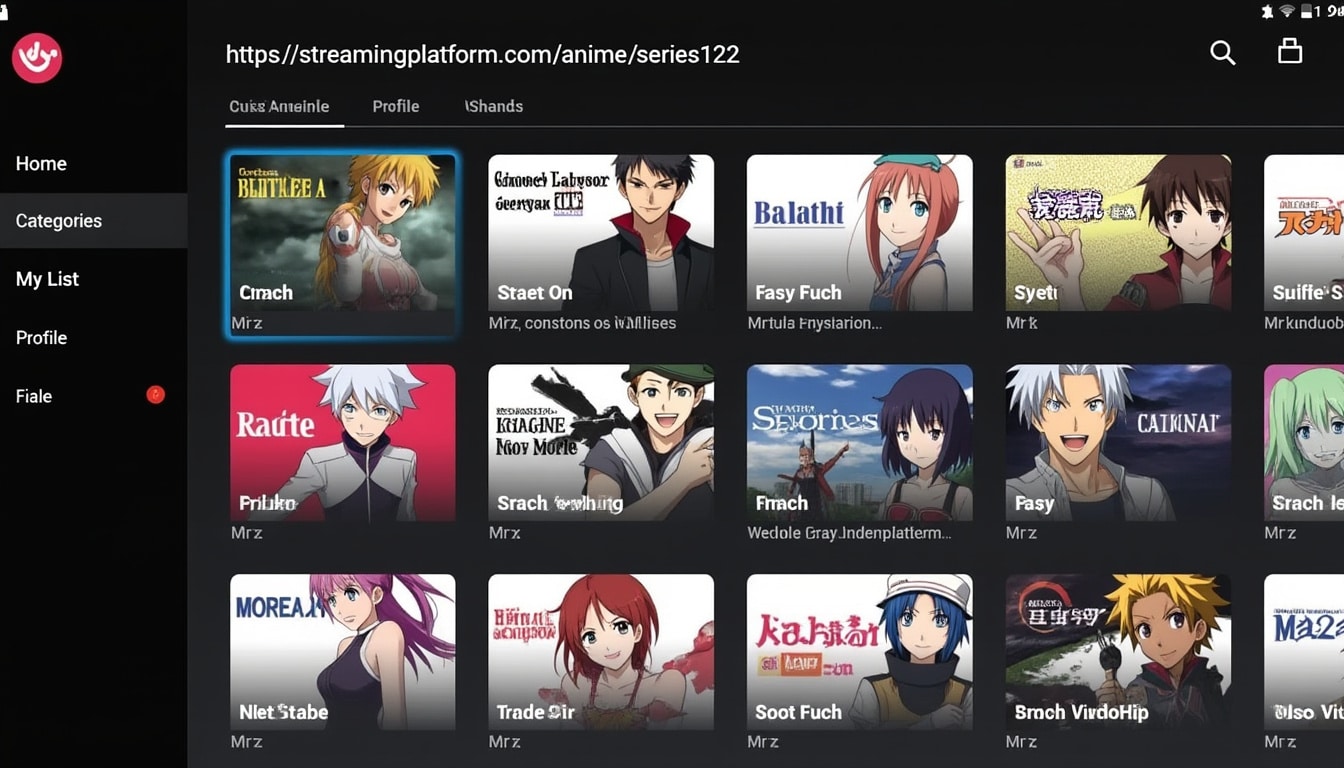Click the bag icon beside the search icon
The height and width of the screenshot is (768, 1344).
pos(1290,51)
